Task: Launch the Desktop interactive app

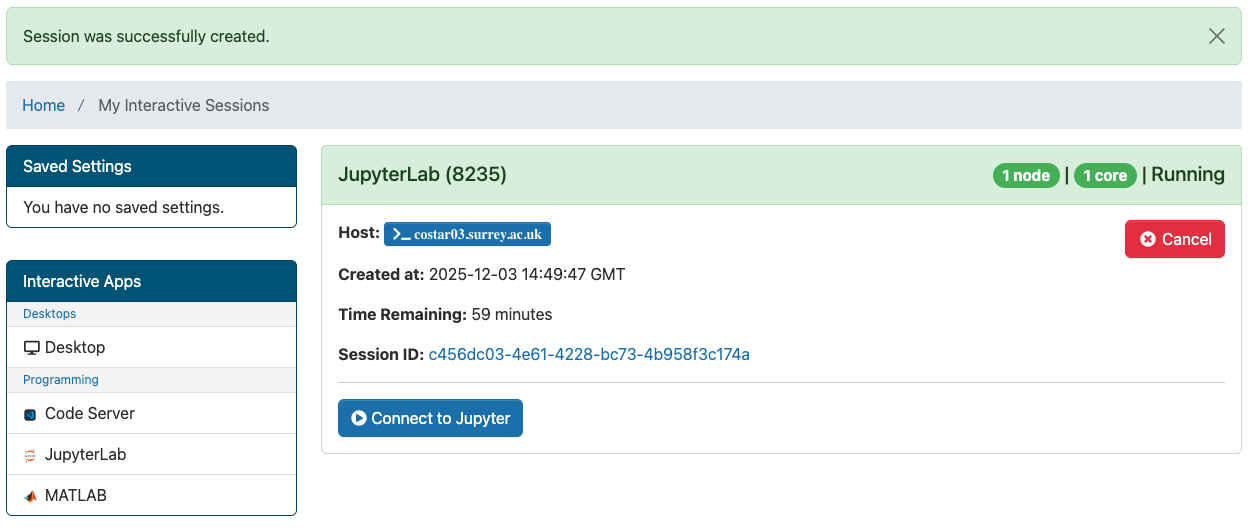Action: pos(151,347)
